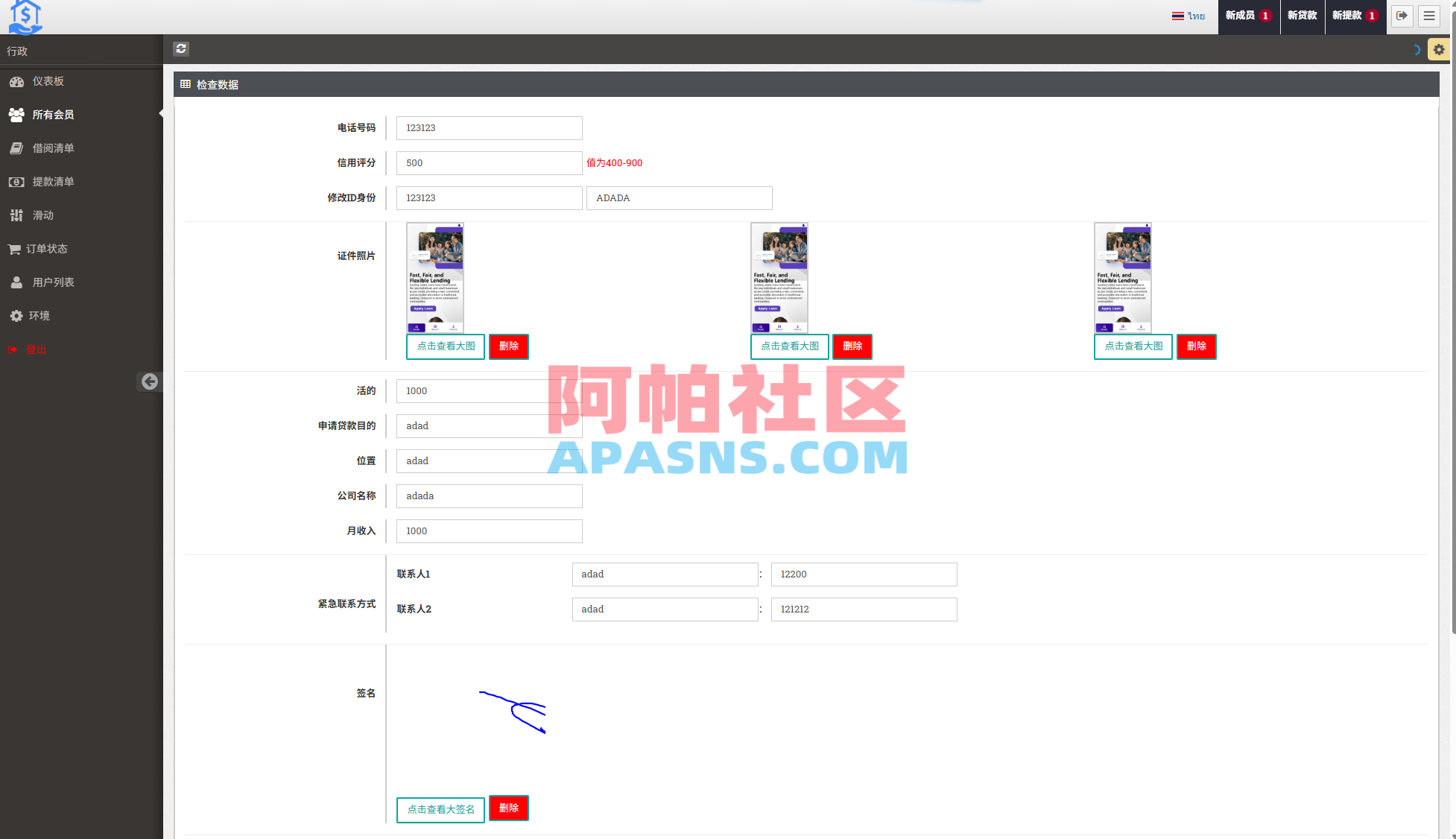Select the 仪表板 dashboard icon in the sidebar
The image size is (1456, 839).
(x=17, y=81)
